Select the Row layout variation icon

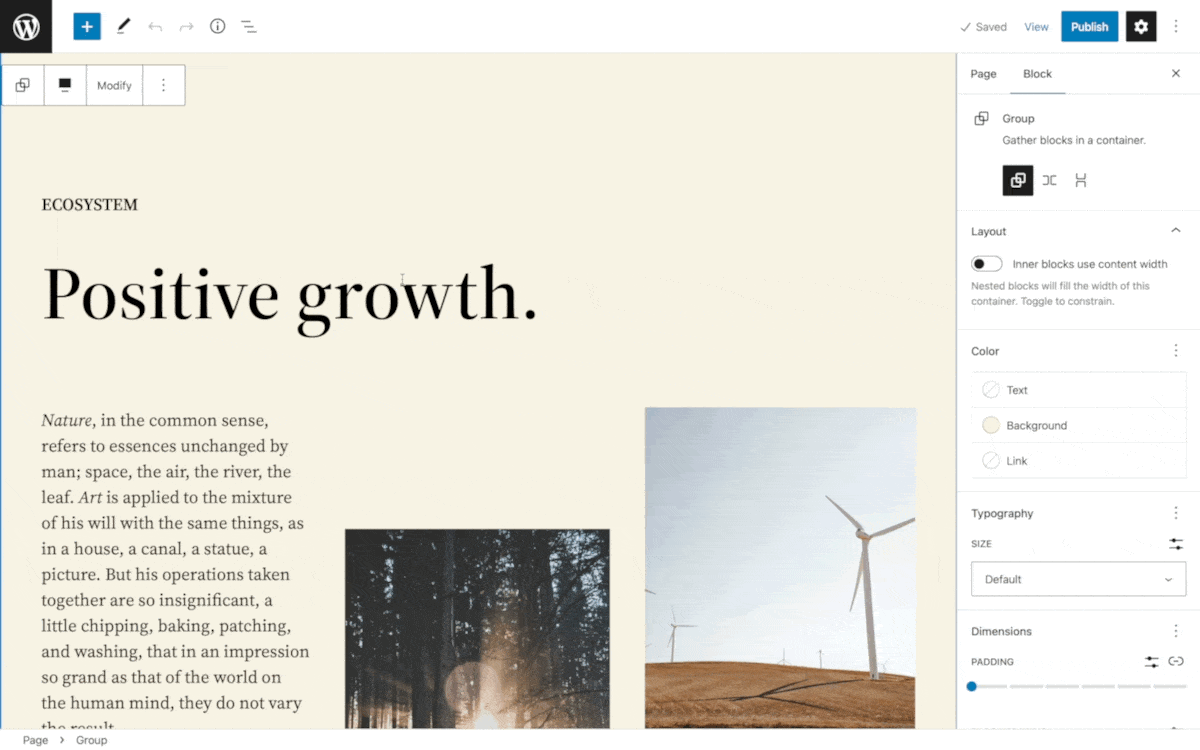tap(1049, 181)
